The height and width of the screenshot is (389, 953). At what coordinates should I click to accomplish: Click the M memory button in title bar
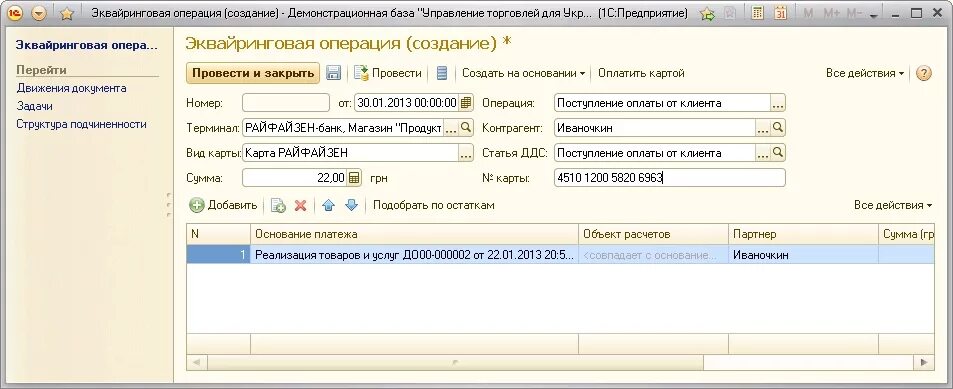[808, 13]
